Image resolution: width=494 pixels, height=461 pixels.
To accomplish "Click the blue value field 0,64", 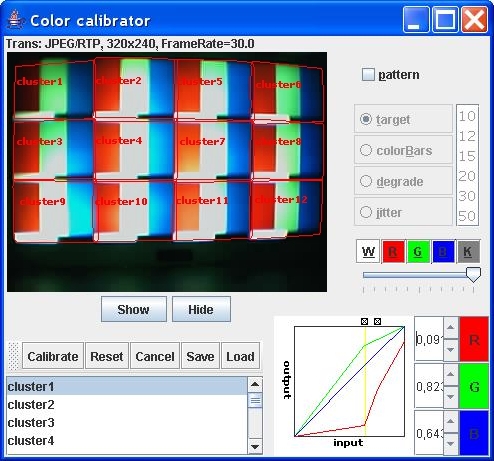I will (429, 433).
